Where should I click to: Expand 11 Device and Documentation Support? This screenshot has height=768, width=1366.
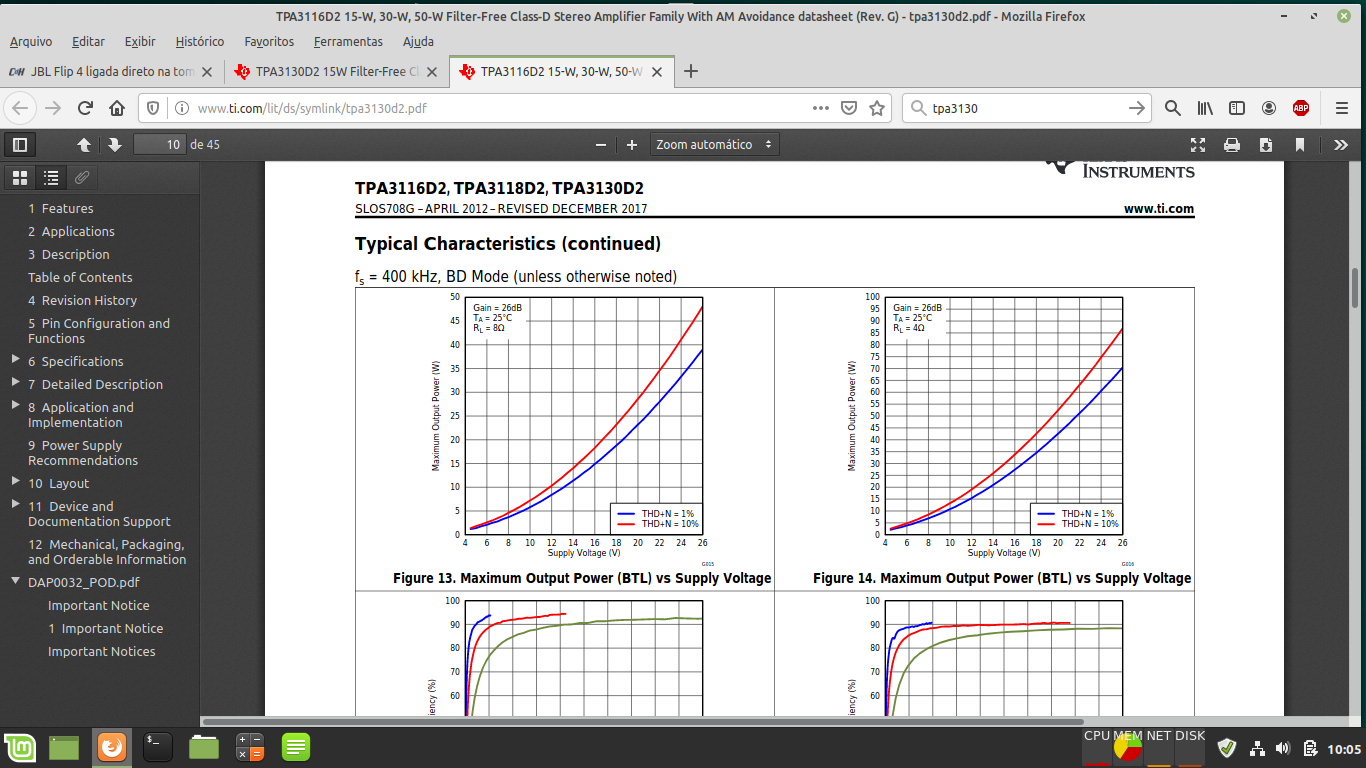pyautogui.click(x=15, y=504)
